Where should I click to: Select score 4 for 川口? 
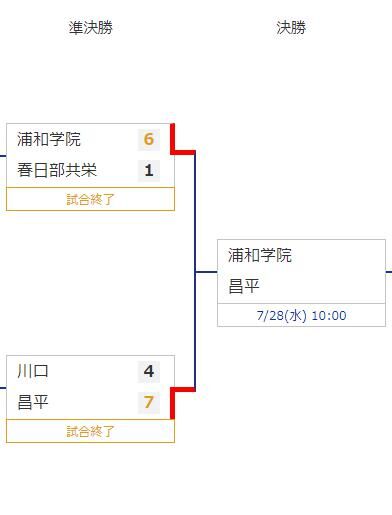point(149,371)
